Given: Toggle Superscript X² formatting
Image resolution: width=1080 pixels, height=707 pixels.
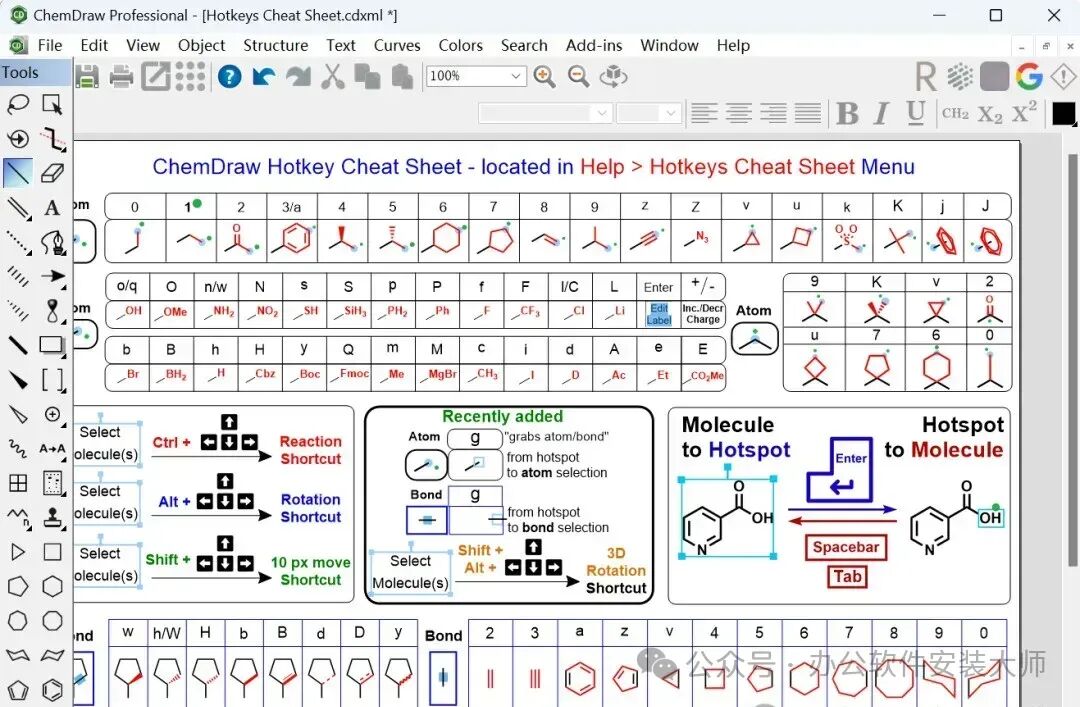Looking at the screenshot, I should click(1024, 112).
